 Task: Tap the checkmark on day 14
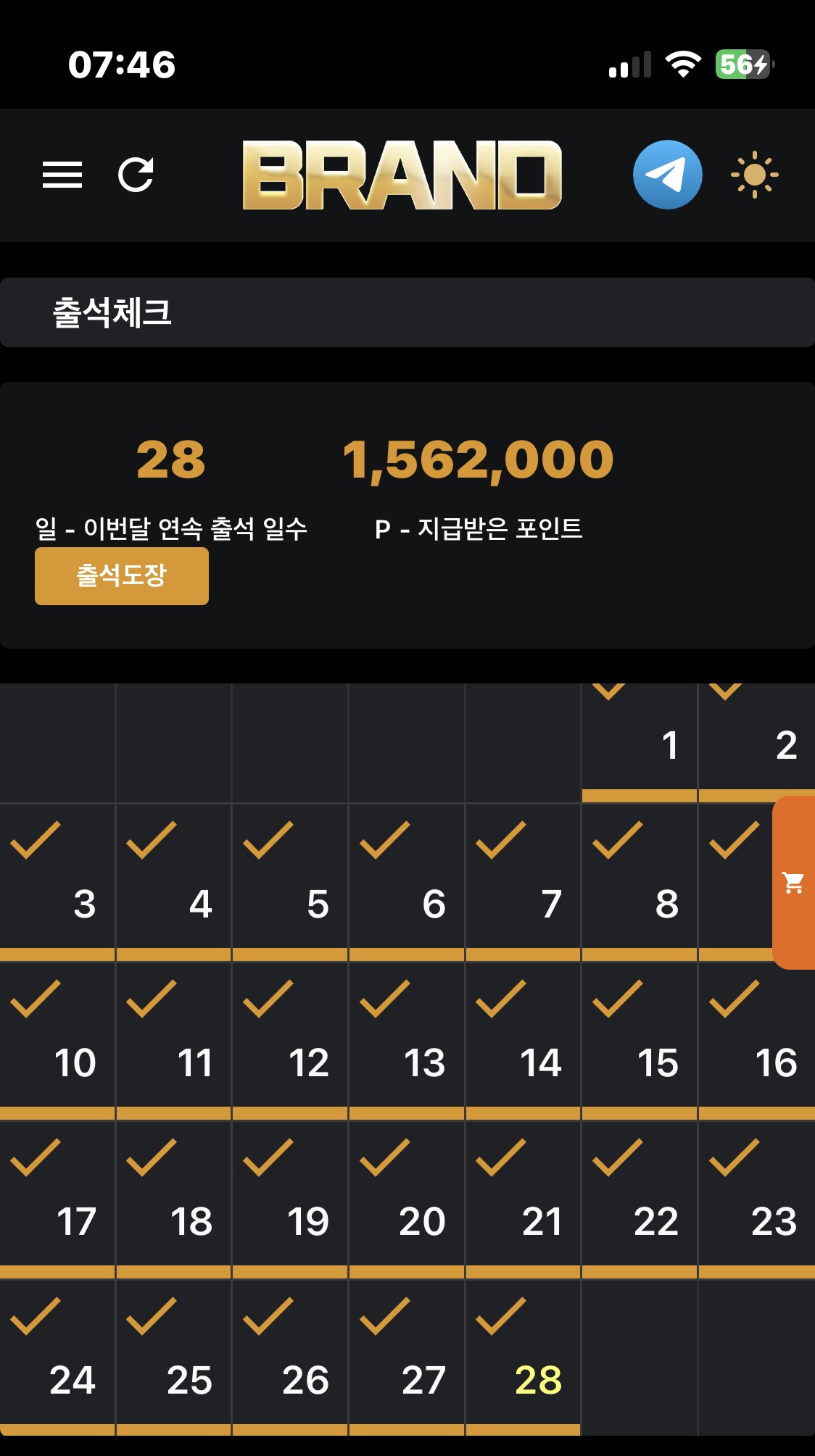tap(501, 999)
